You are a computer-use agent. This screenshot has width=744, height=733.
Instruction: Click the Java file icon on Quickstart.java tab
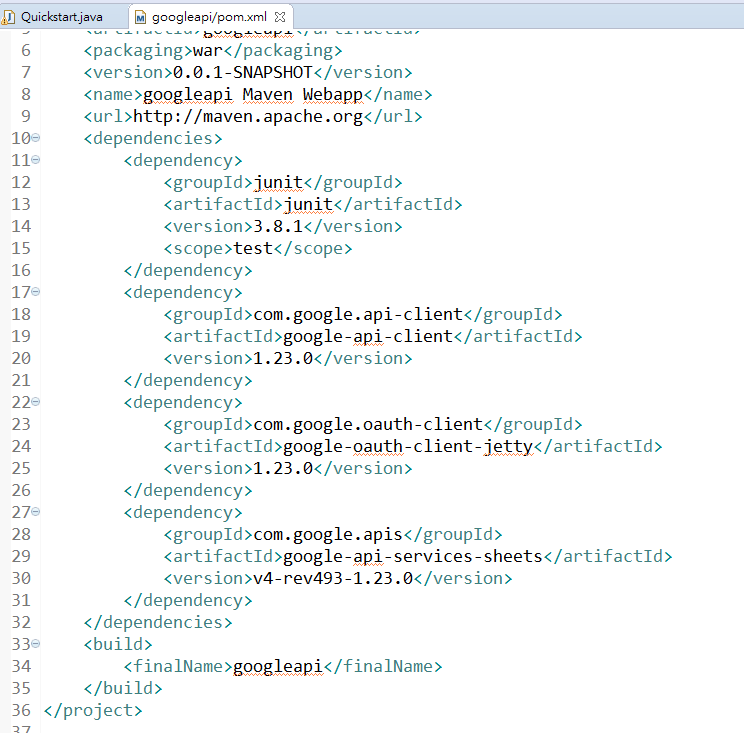9,17
